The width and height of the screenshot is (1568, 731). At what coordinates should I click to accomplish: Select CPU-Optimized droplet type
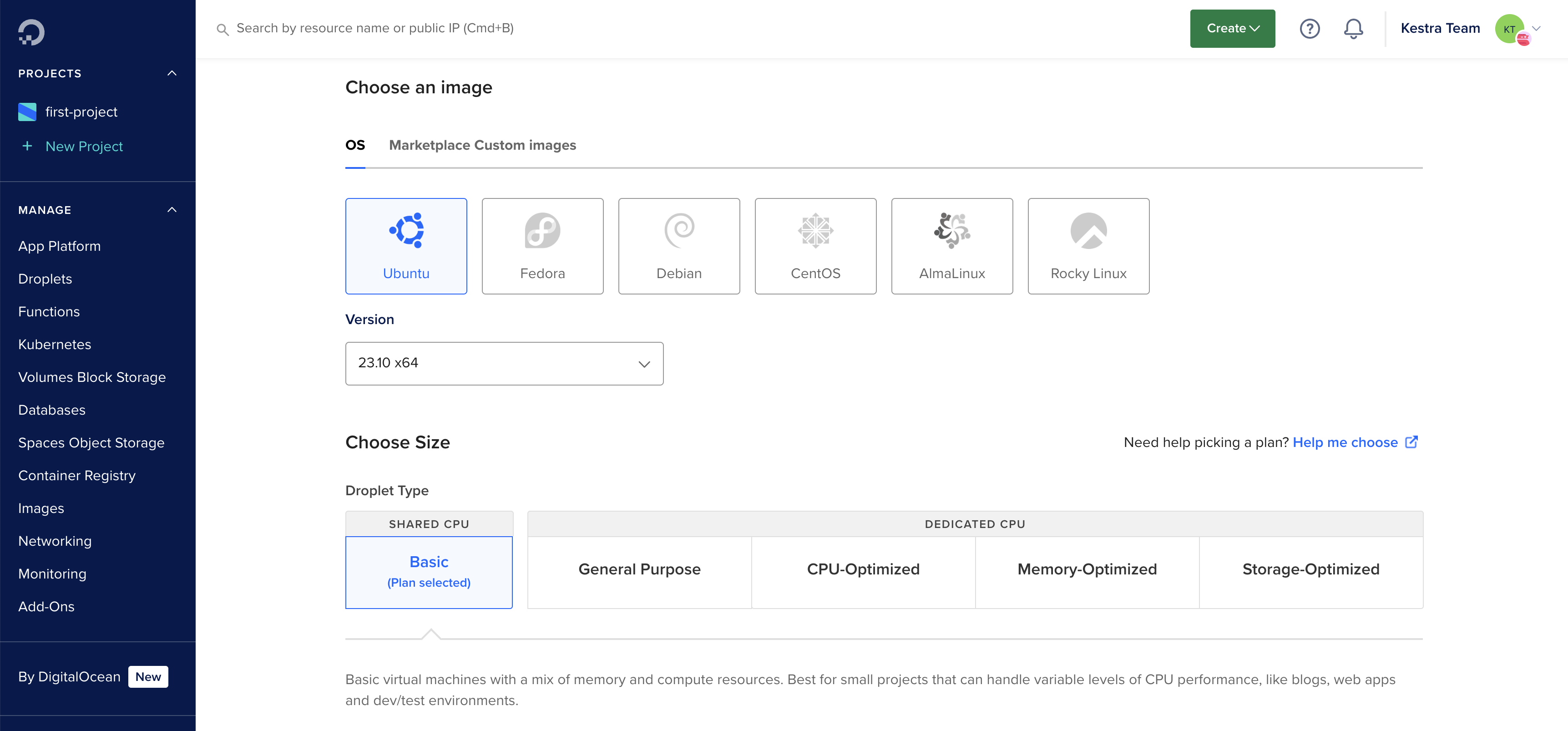863,570
